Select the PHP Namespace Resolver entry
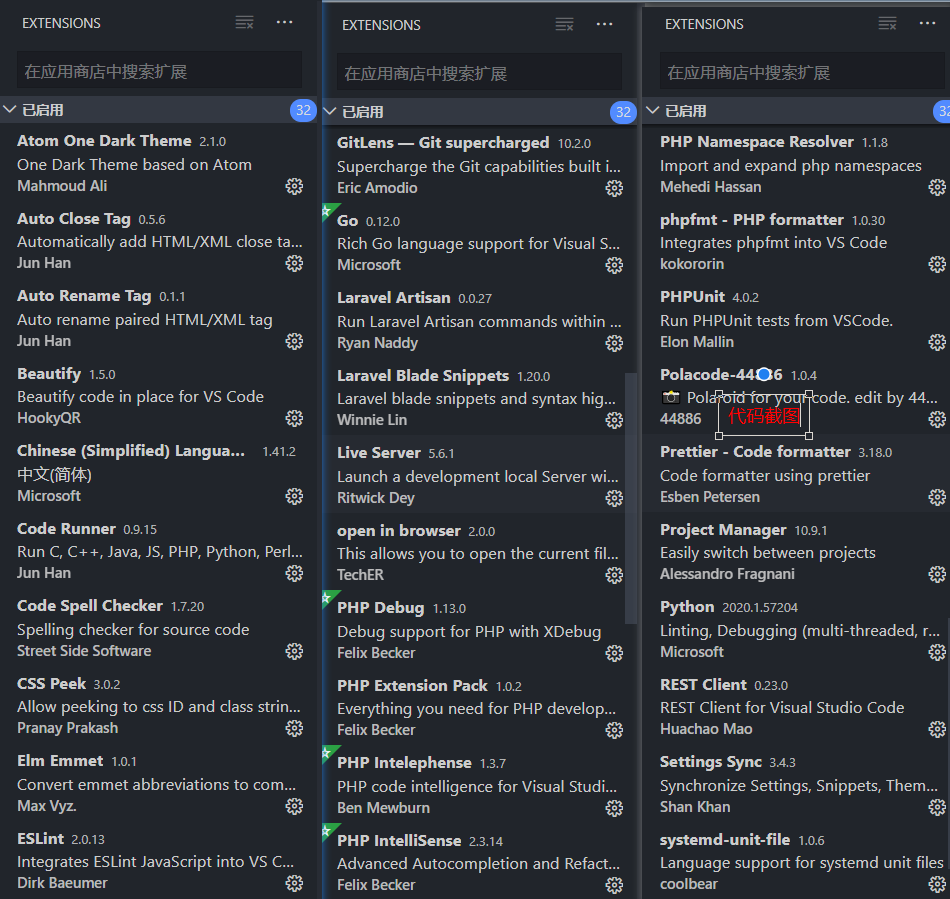950x899 pixels. pos(797,164)
